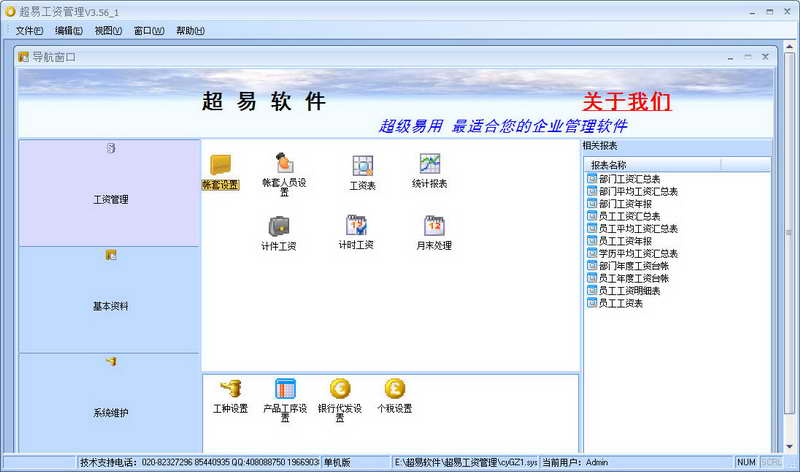The width and height of the screenshot is (800, 472).
Task: Open 员工工资明细表 report
Action: [x=623, y=290]
